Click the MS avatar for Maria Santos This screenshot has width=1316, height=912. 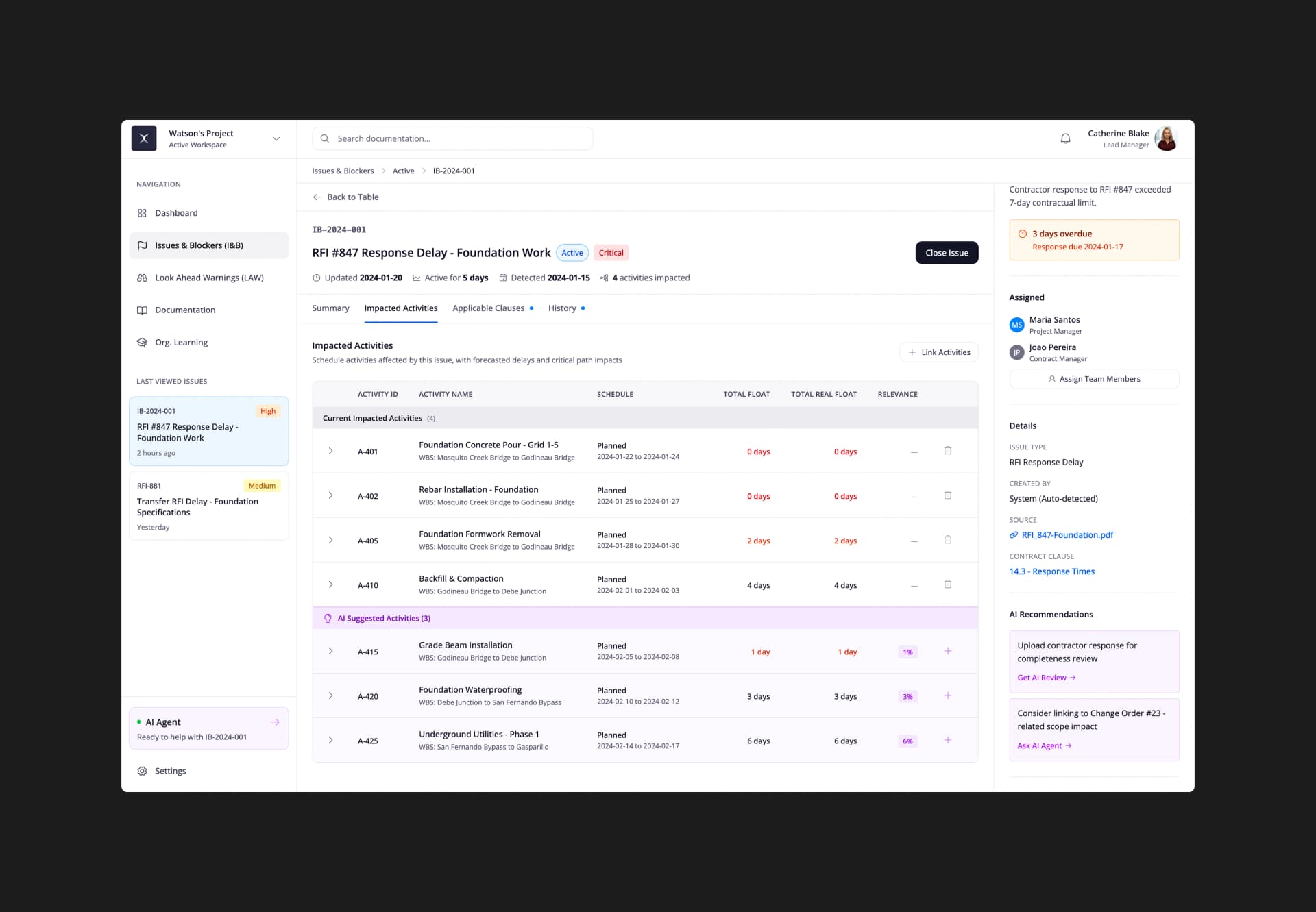point(1017,325)
